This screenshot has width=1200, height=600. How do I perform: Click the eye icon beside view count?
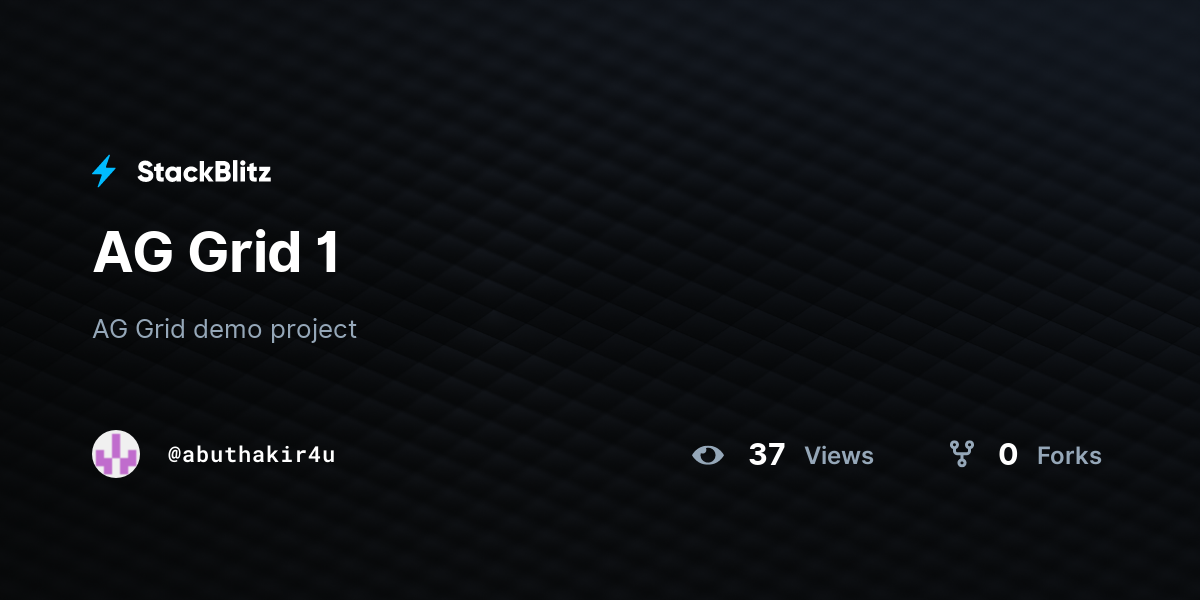(x=708, y=455)
